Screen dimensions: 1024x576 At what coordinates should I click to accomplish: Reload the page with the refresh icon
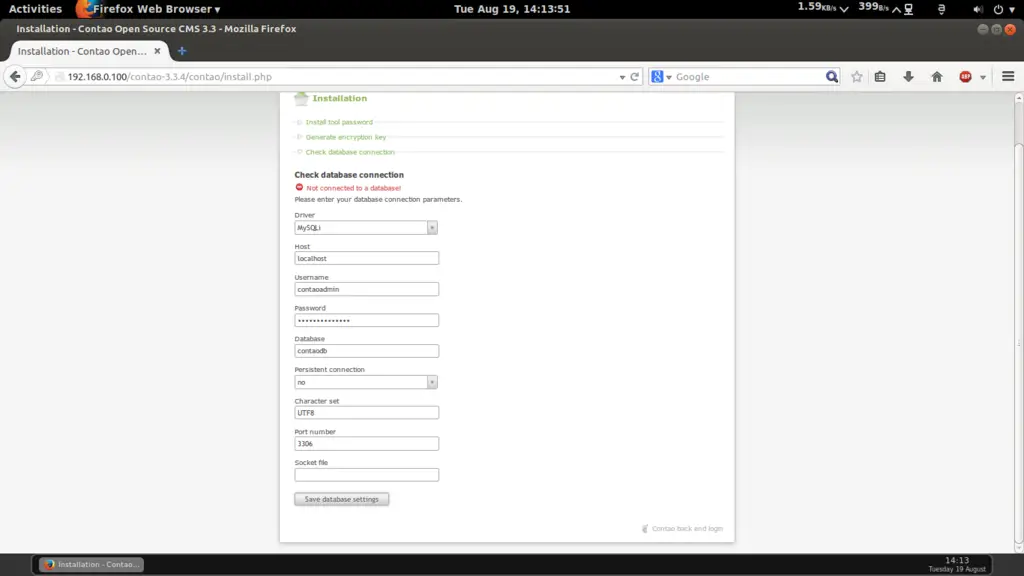point(634,76)
